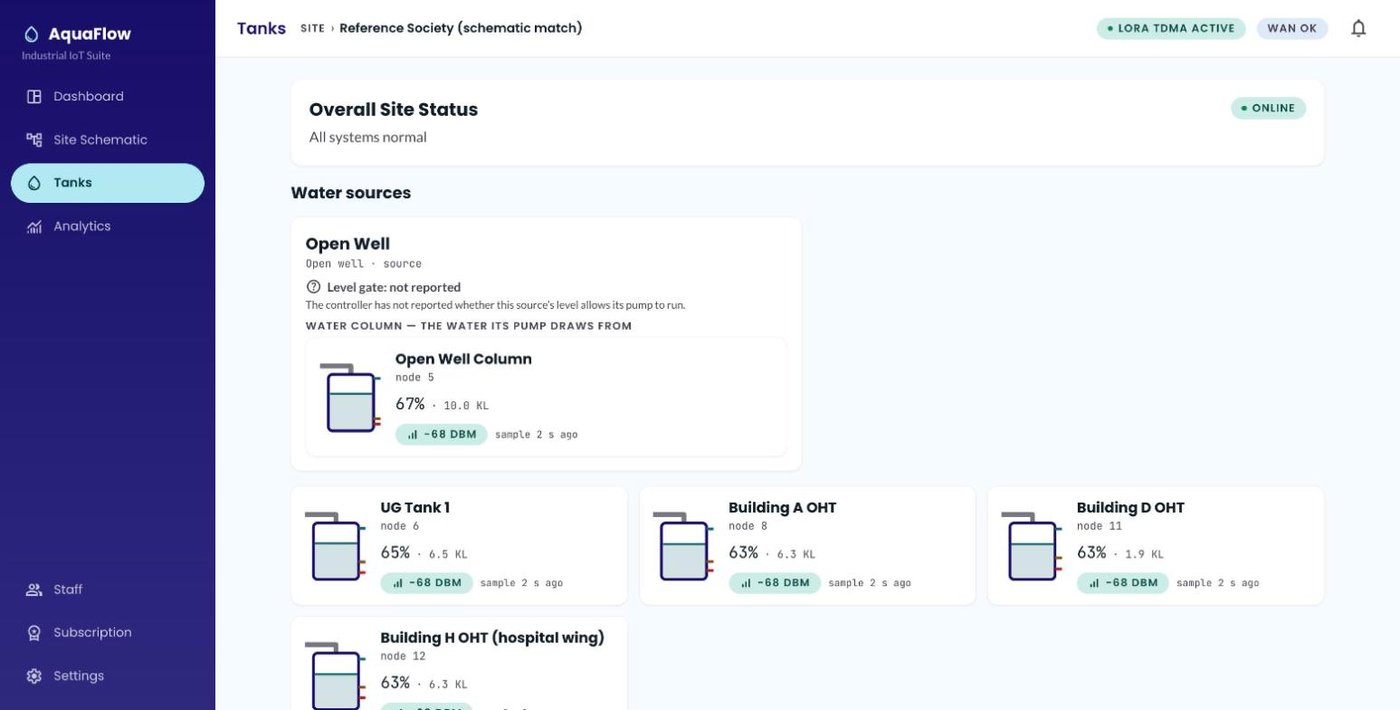Click the node 6 label

[x=400, y=526]
